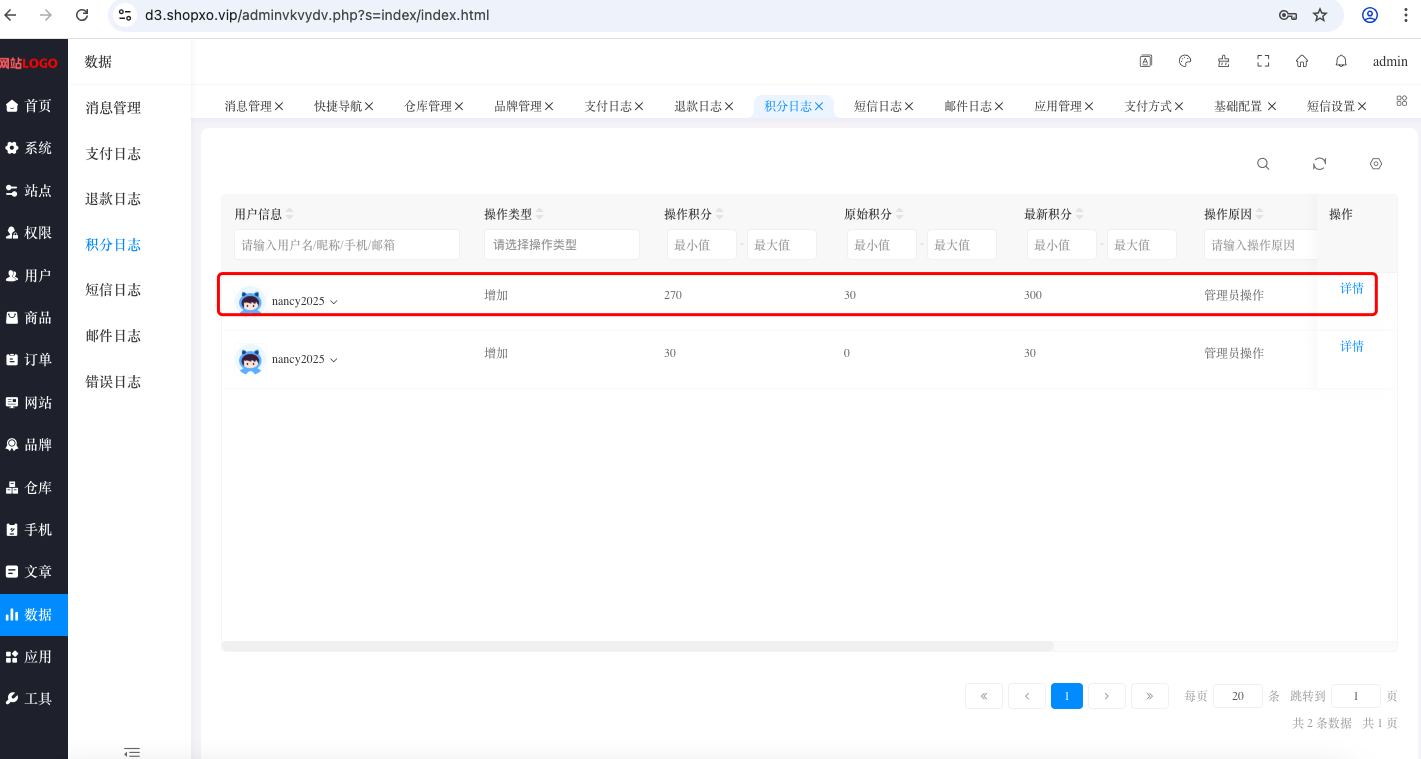Open 错误日志 in the data submenu
1421x759 pixels.
coord(113,382)
